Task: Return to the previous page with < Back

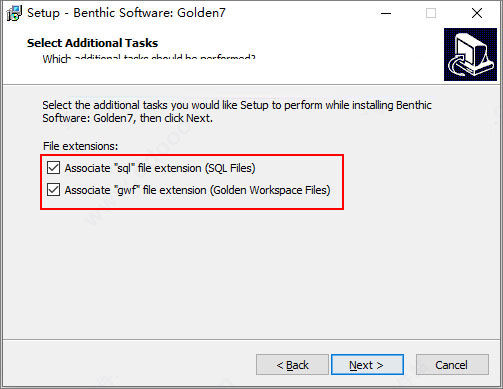Action: [x=292, y=365]
